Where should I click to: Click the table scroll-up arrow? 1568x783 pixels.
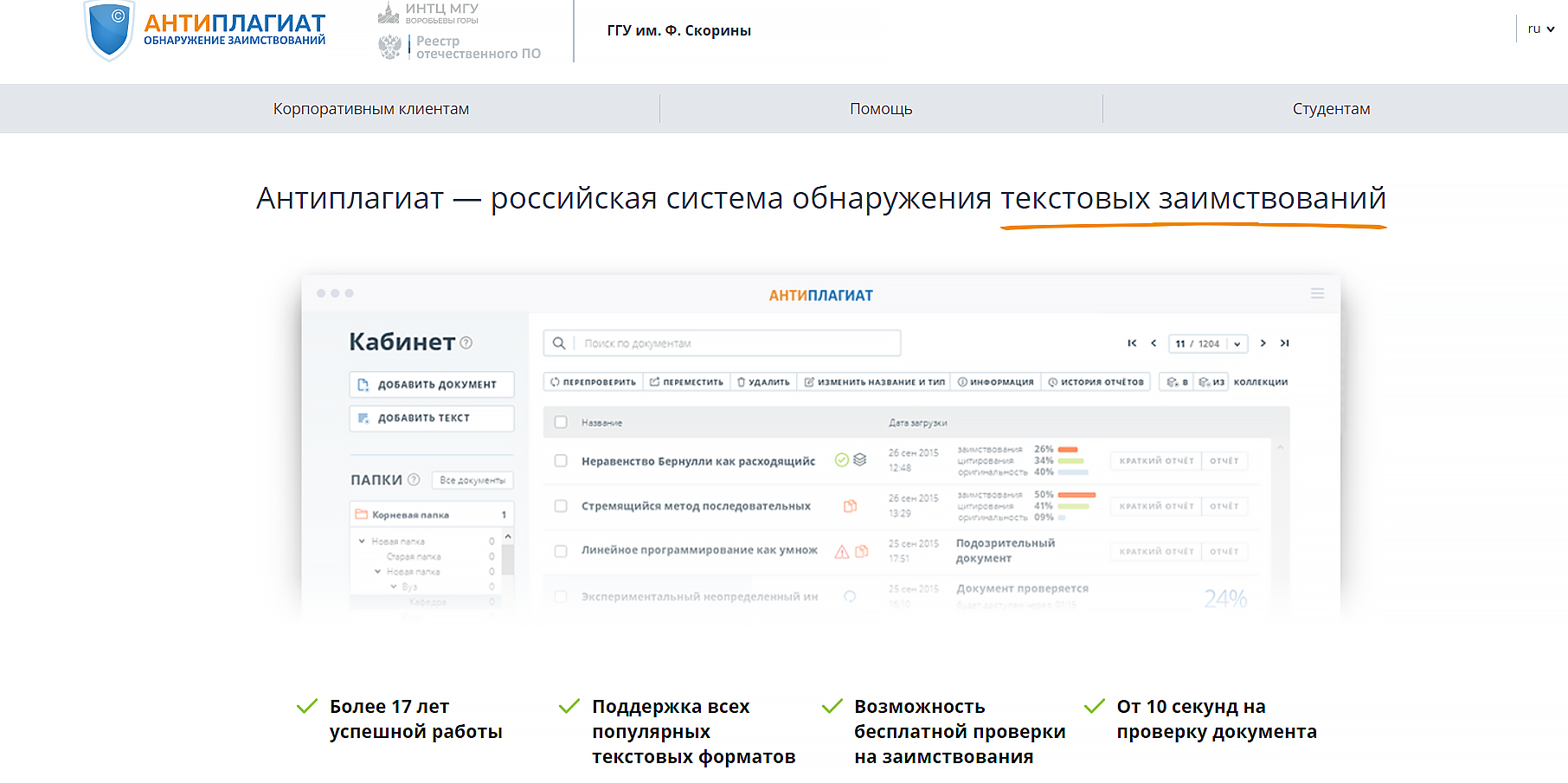coord(1280,447)
